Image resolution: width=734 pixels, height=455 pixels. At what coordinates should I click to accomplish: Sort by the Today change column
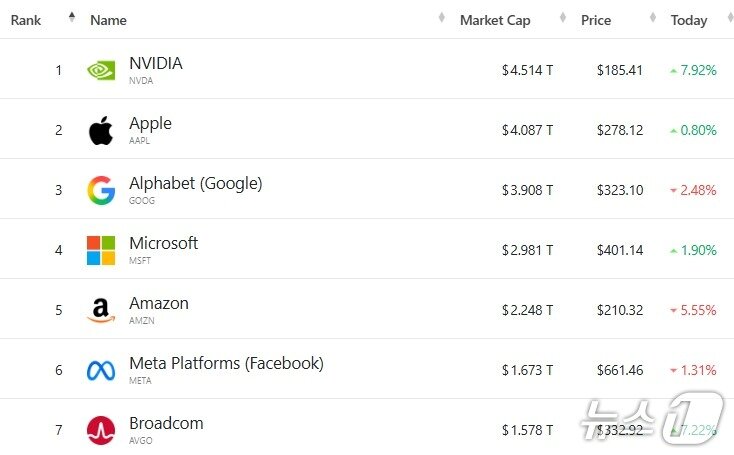(689, 20)
